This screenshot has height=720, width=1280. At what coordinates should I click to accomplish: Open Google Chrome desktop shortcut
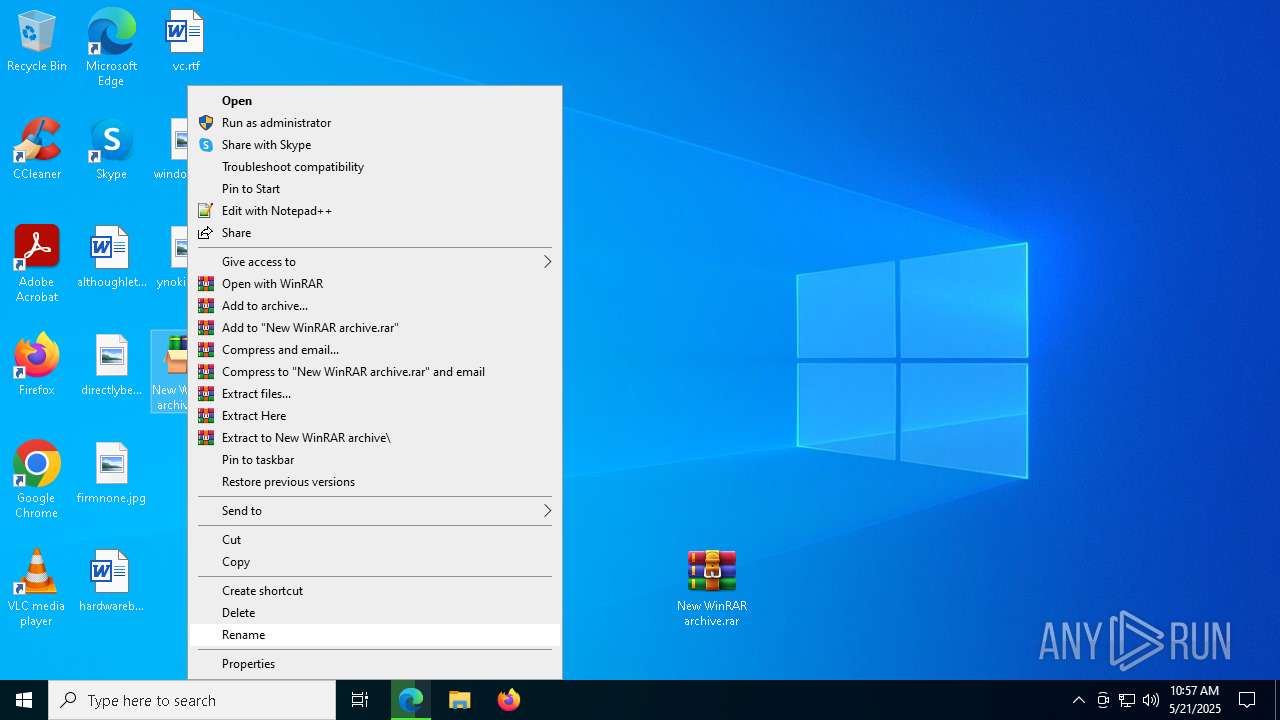pos(37,480)
